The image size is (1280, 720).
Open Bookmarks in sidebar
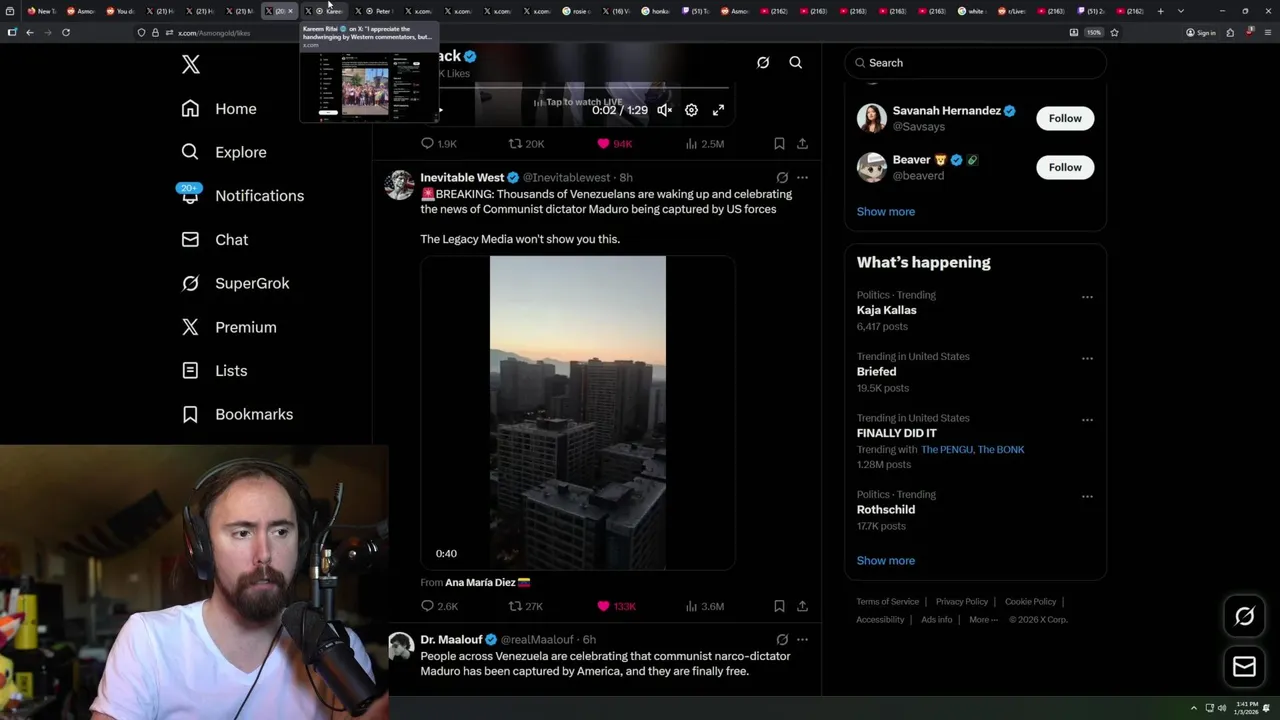coord(237,414)
